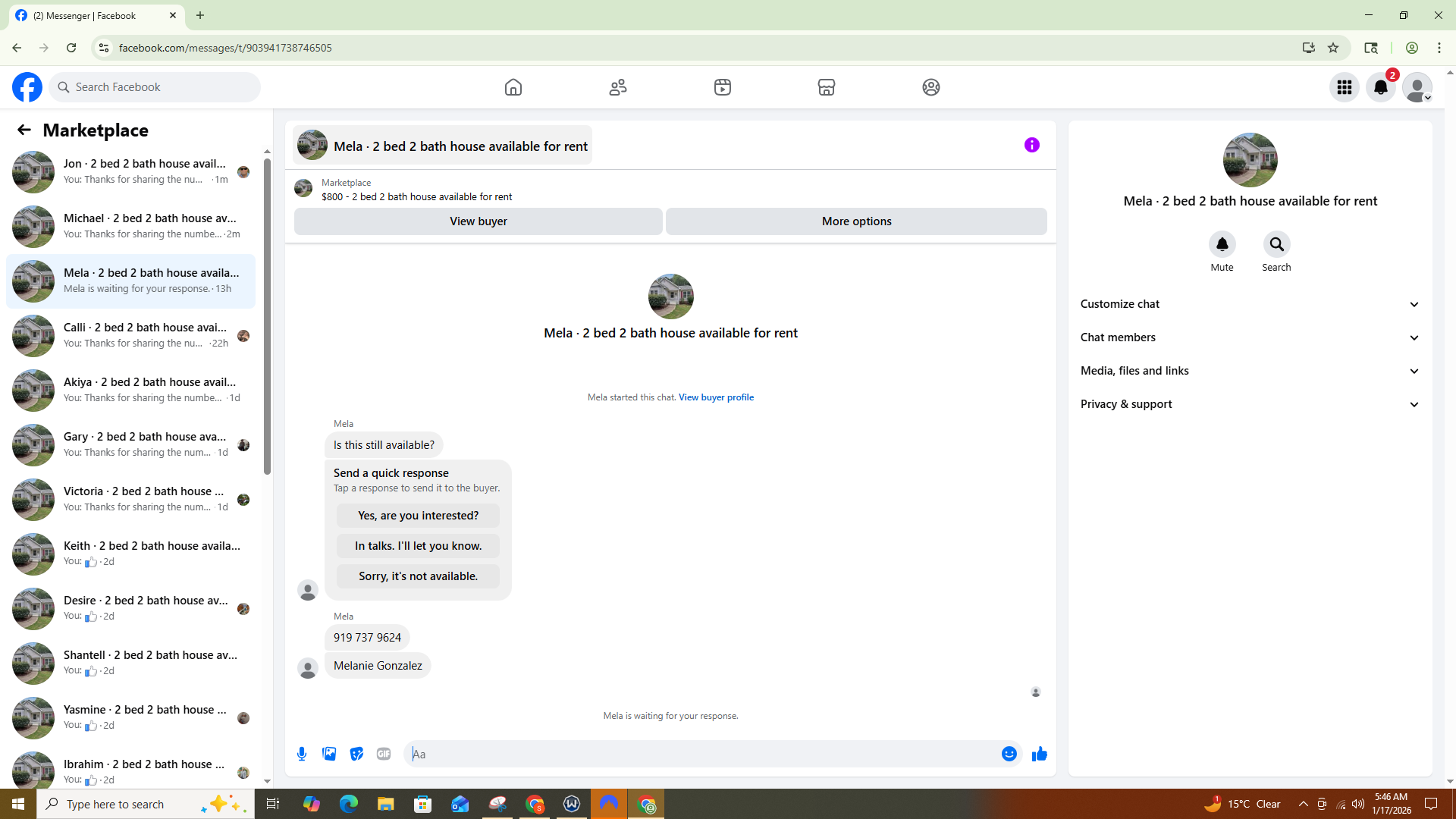Click the View buyer profile link

point(715,397)
